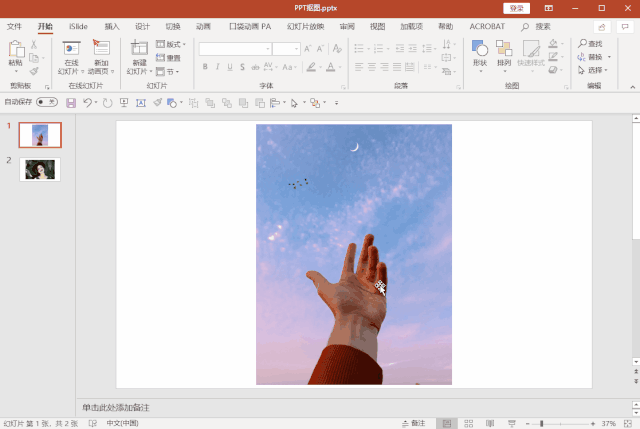Click the text highlight color pen
Image resolution: width=640 pixels, height=429 pixels.
point(311,67)
